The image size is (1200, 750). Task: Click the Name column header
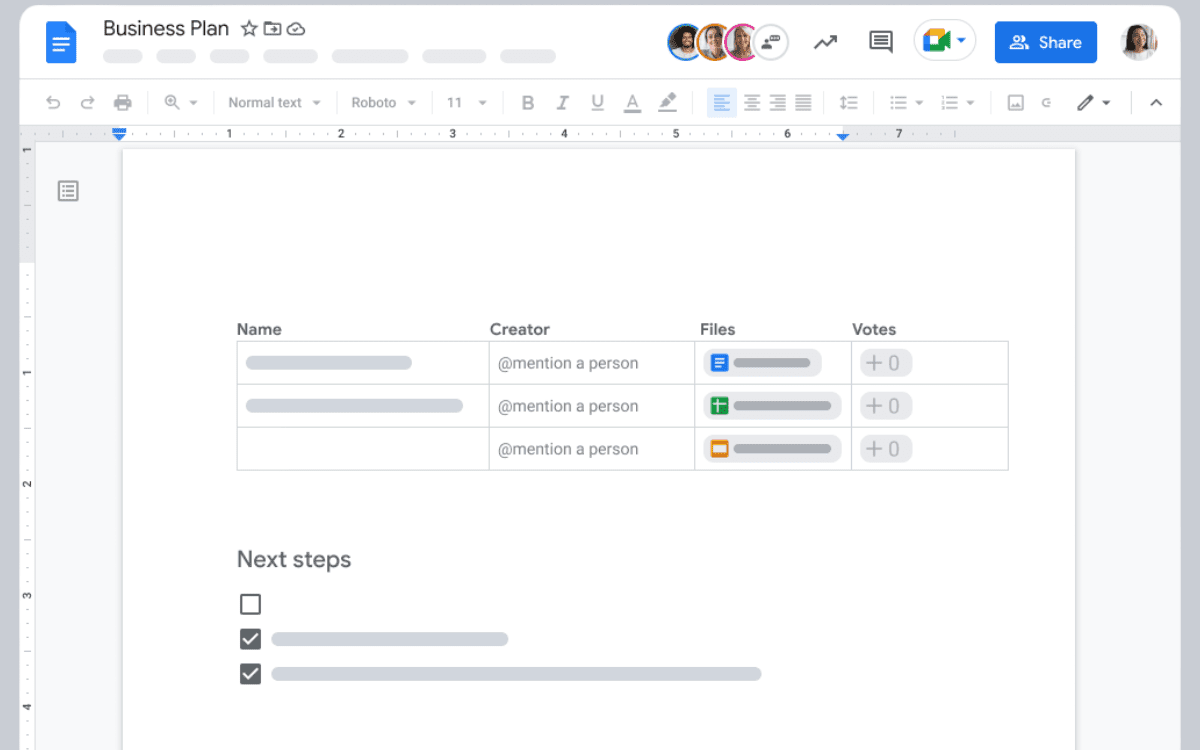click(259, 329)
